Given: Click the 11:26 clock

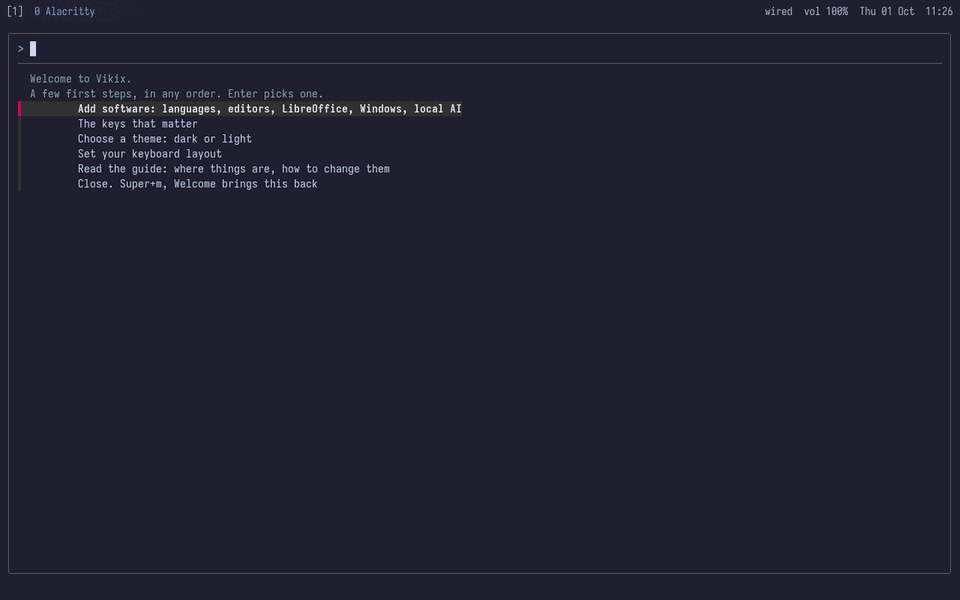Looking at the screenshot, I should point(939,12).
